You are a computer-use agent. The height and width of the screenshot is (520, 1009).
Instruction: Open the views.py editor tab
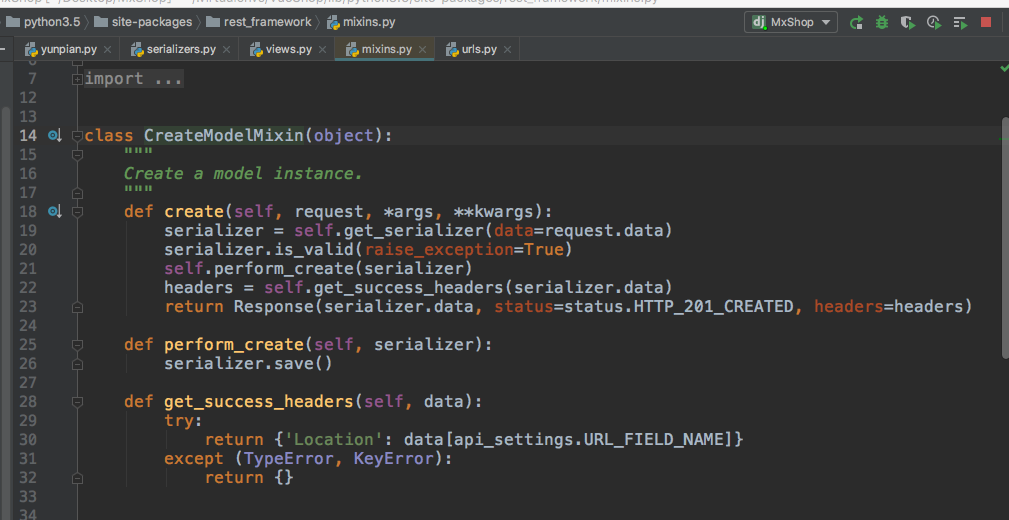pos(286,50)
